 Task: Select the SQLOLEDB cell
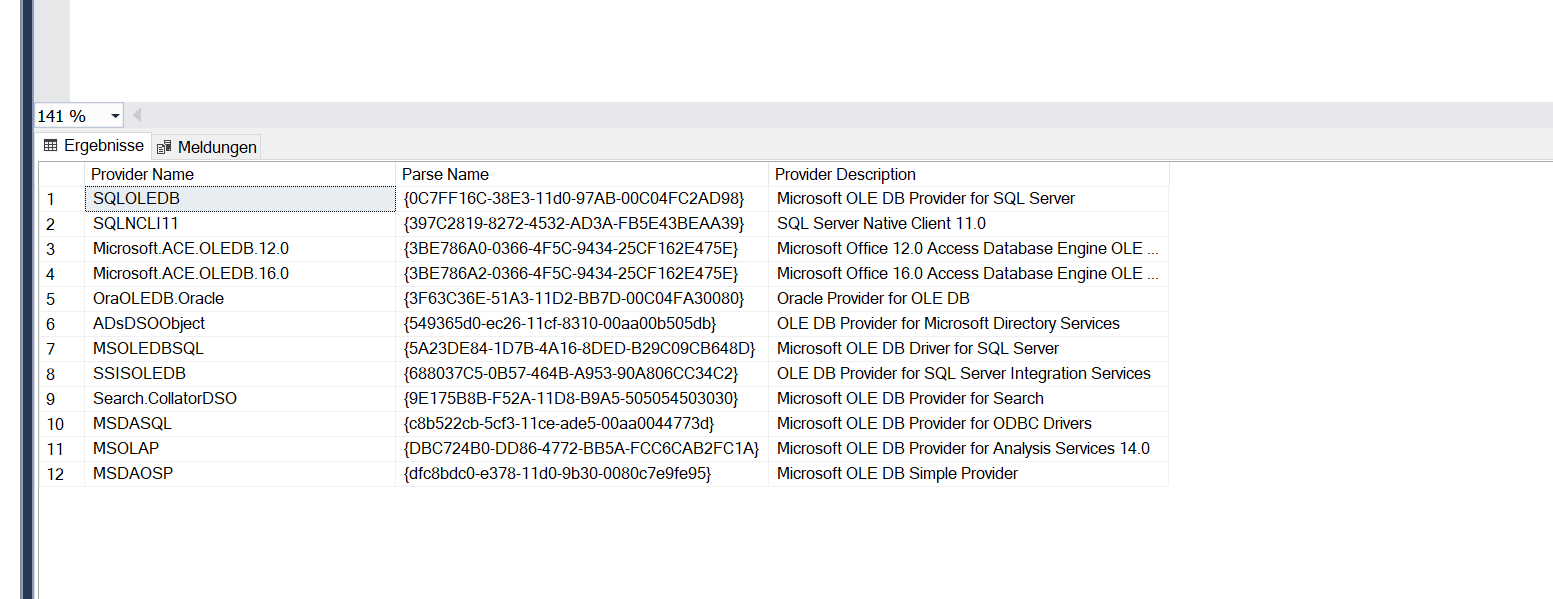(x=240, y=199)
